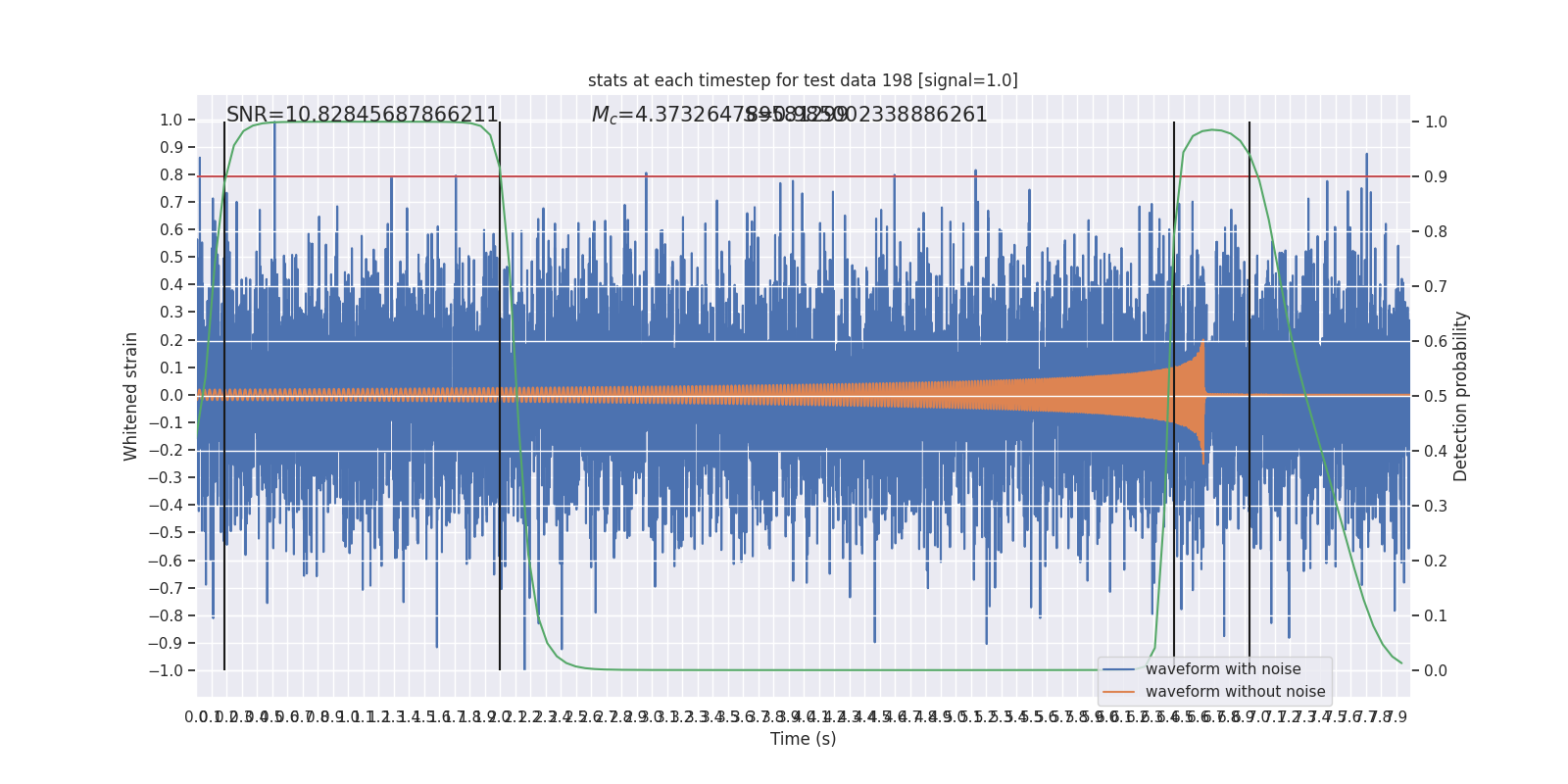This screenshot has height=784, width=1568.
Task: Click tick 0.0 on the Detection probability axis
Action: point(1436,671)
